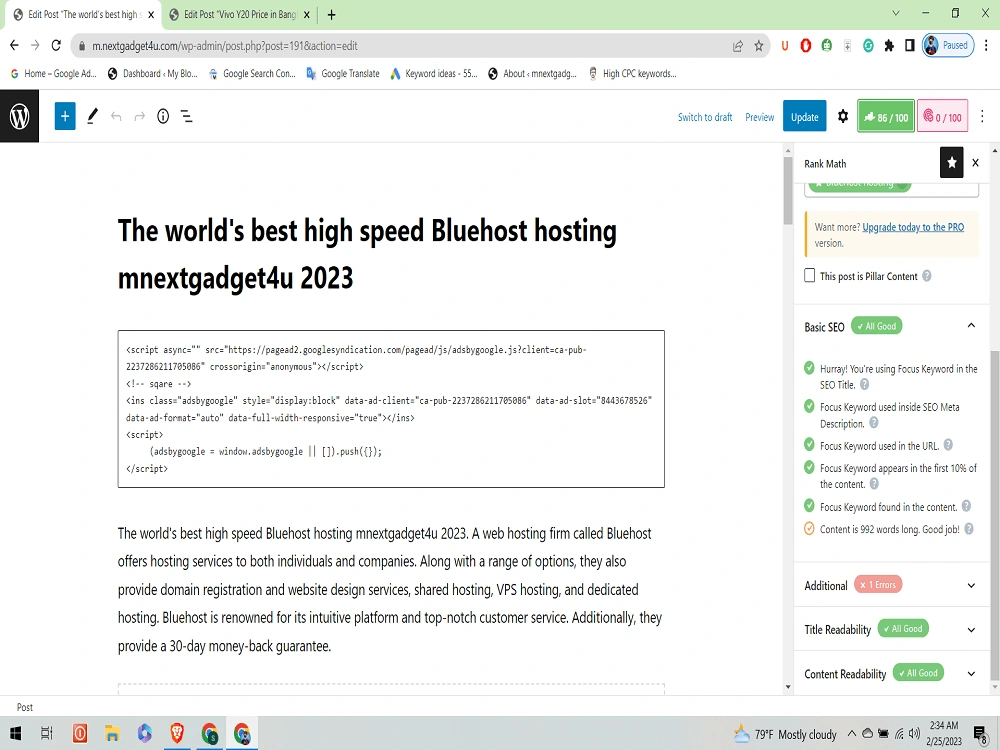Open help for Meta Description keyword check

[874, 423]
